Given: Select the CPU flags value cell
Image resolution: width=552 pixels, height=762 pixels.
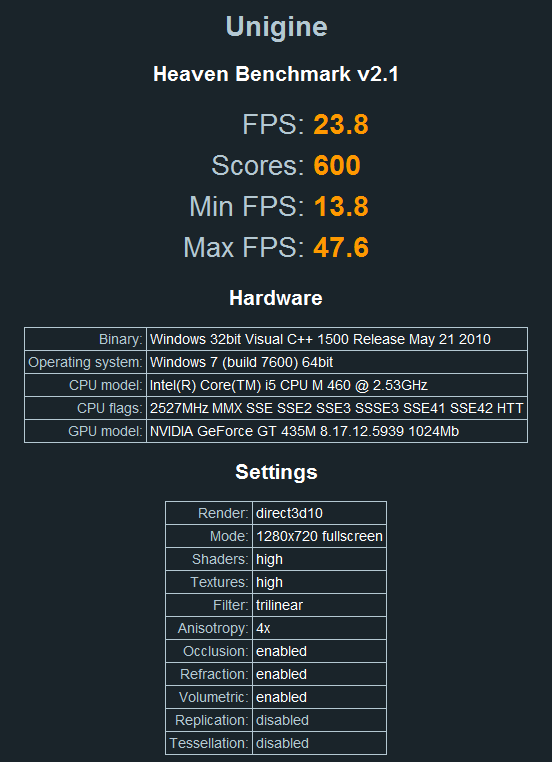Looking at the screenshot, I should coord(337,408).
